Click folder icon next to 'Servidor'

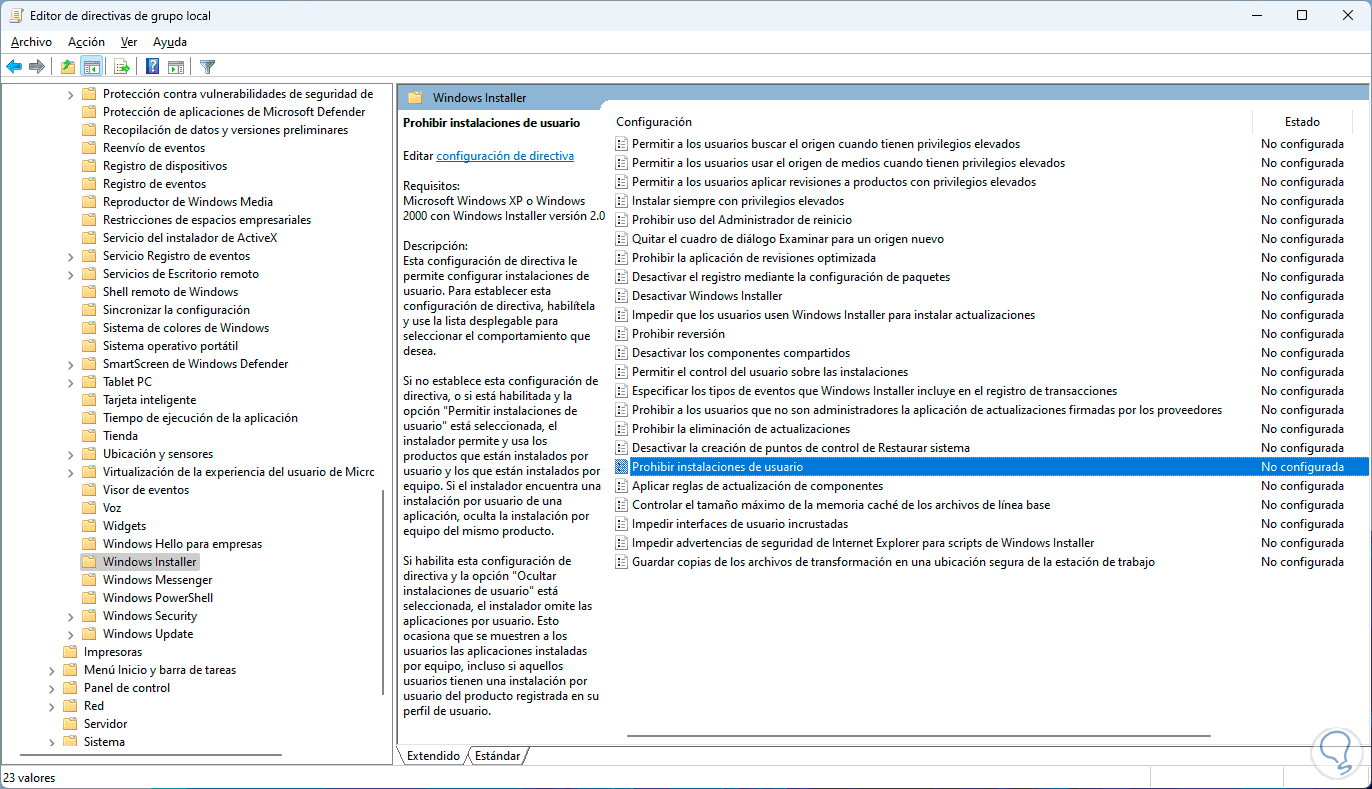tap(70, 724)
